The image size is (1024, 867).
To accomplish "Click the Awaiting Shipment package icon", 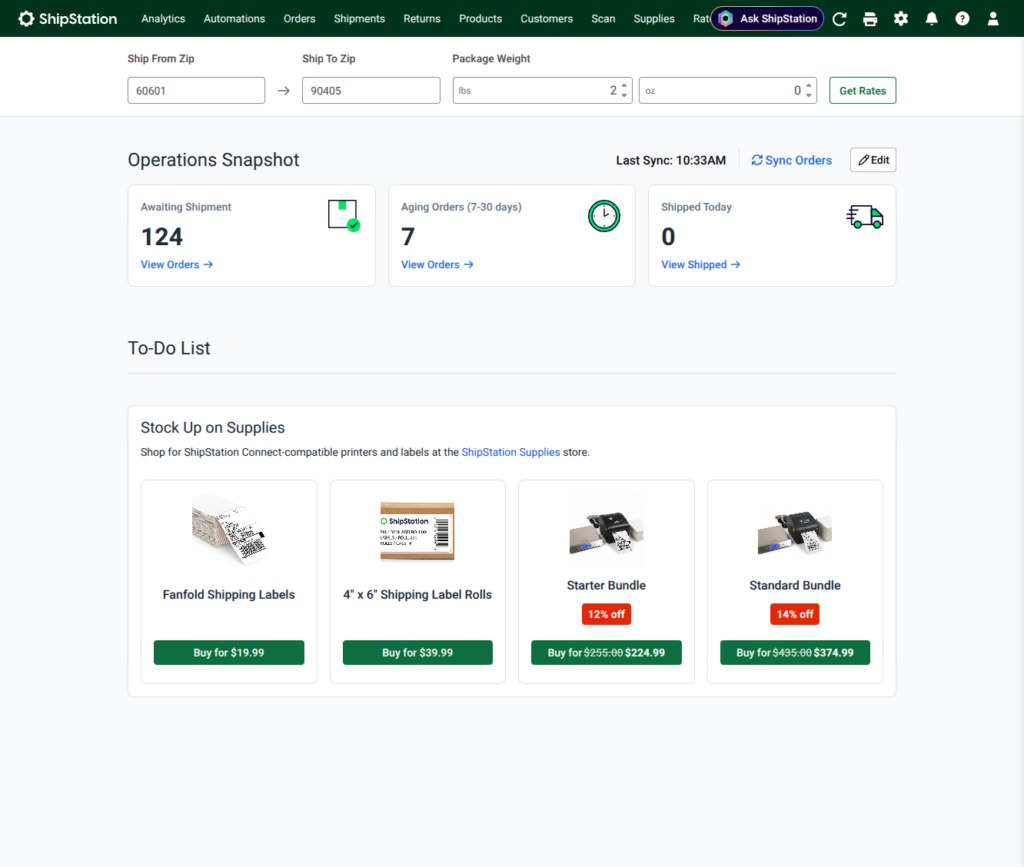I will click(344, 215).
